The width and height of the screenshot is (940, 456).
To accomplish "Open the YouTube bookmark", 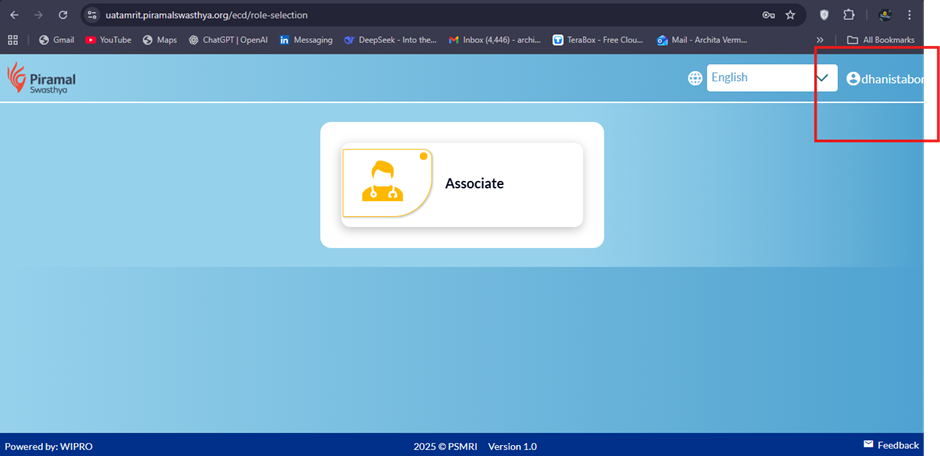I will click(x=108, y=40).
